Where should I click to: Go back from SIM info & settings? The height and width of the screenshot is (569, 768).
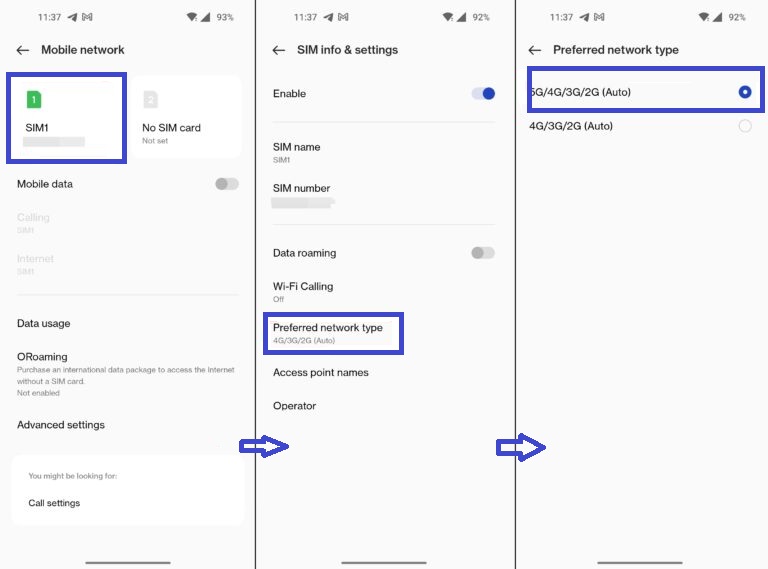click(x=279, y=50)
